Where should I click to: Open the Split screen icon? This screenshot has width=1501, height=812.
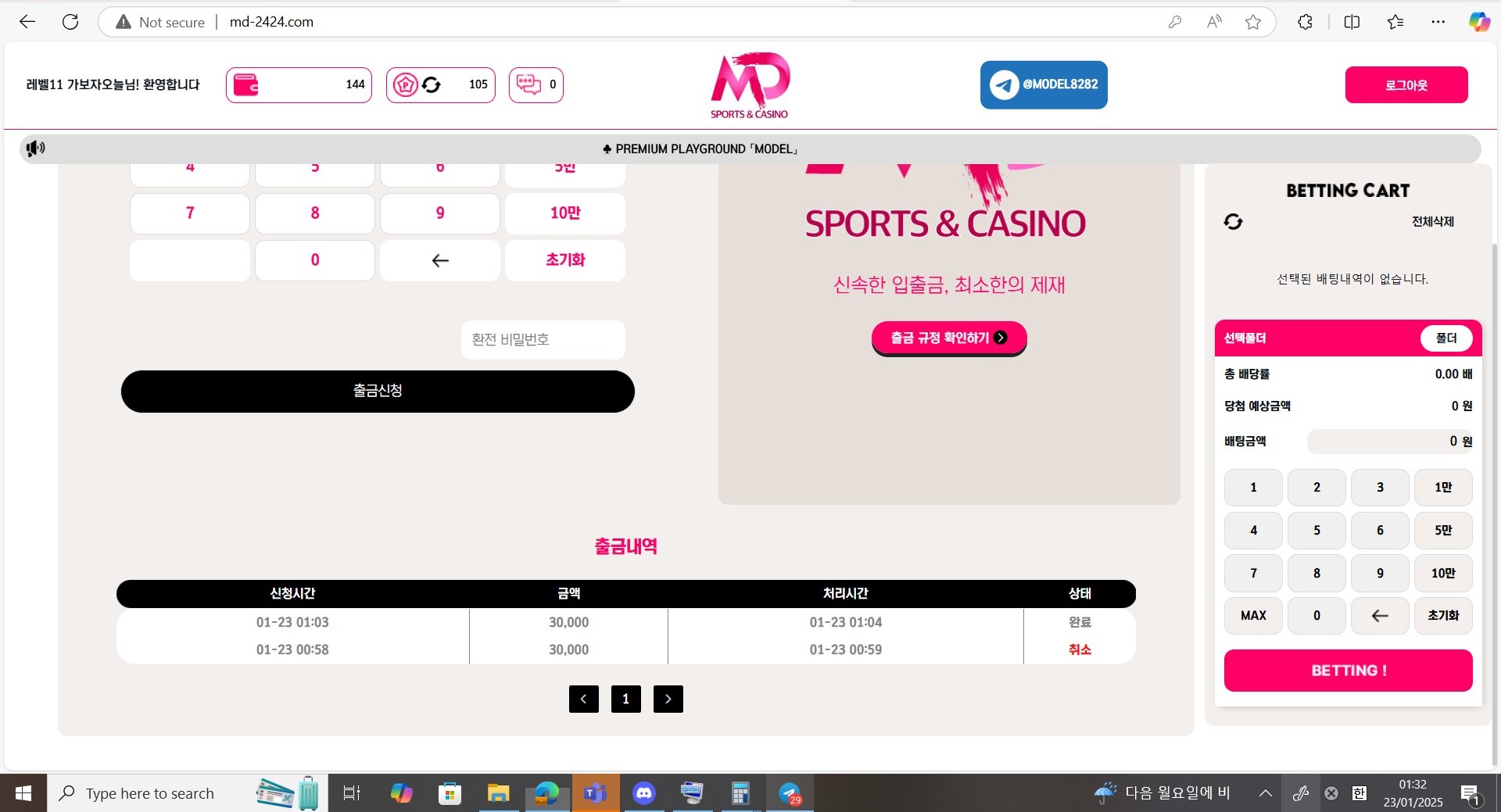click(x=1352, y=22)
